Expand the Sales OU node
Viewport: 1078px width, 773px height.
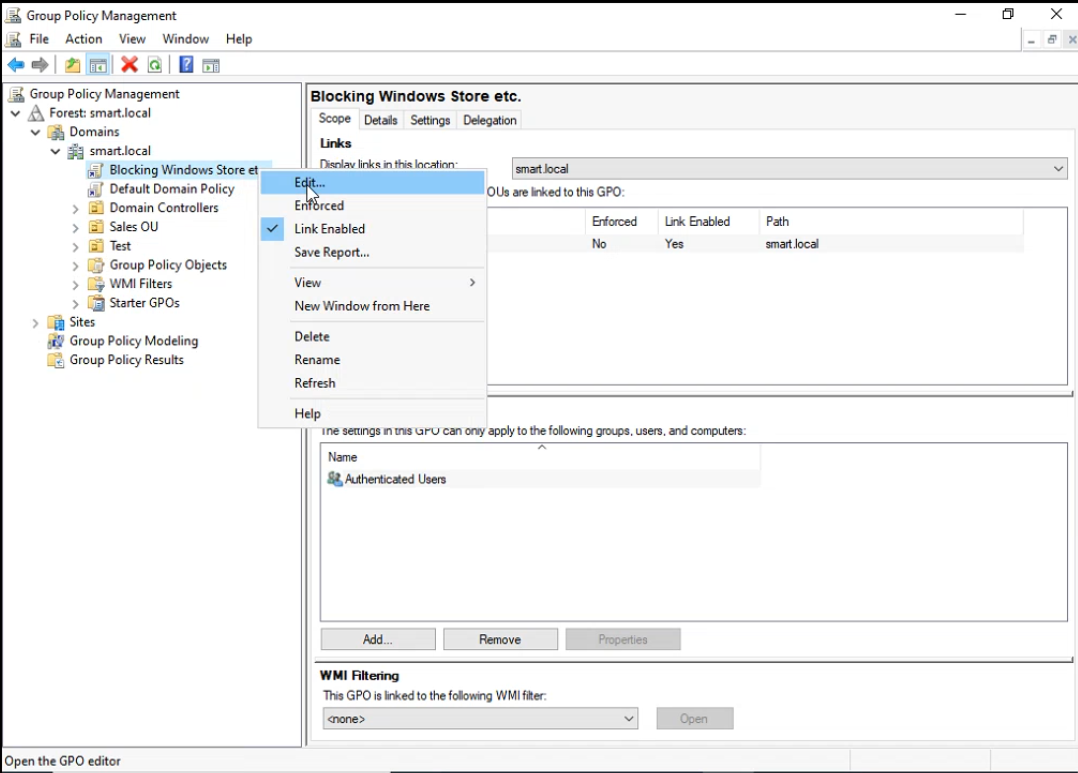tap(76, 228)
